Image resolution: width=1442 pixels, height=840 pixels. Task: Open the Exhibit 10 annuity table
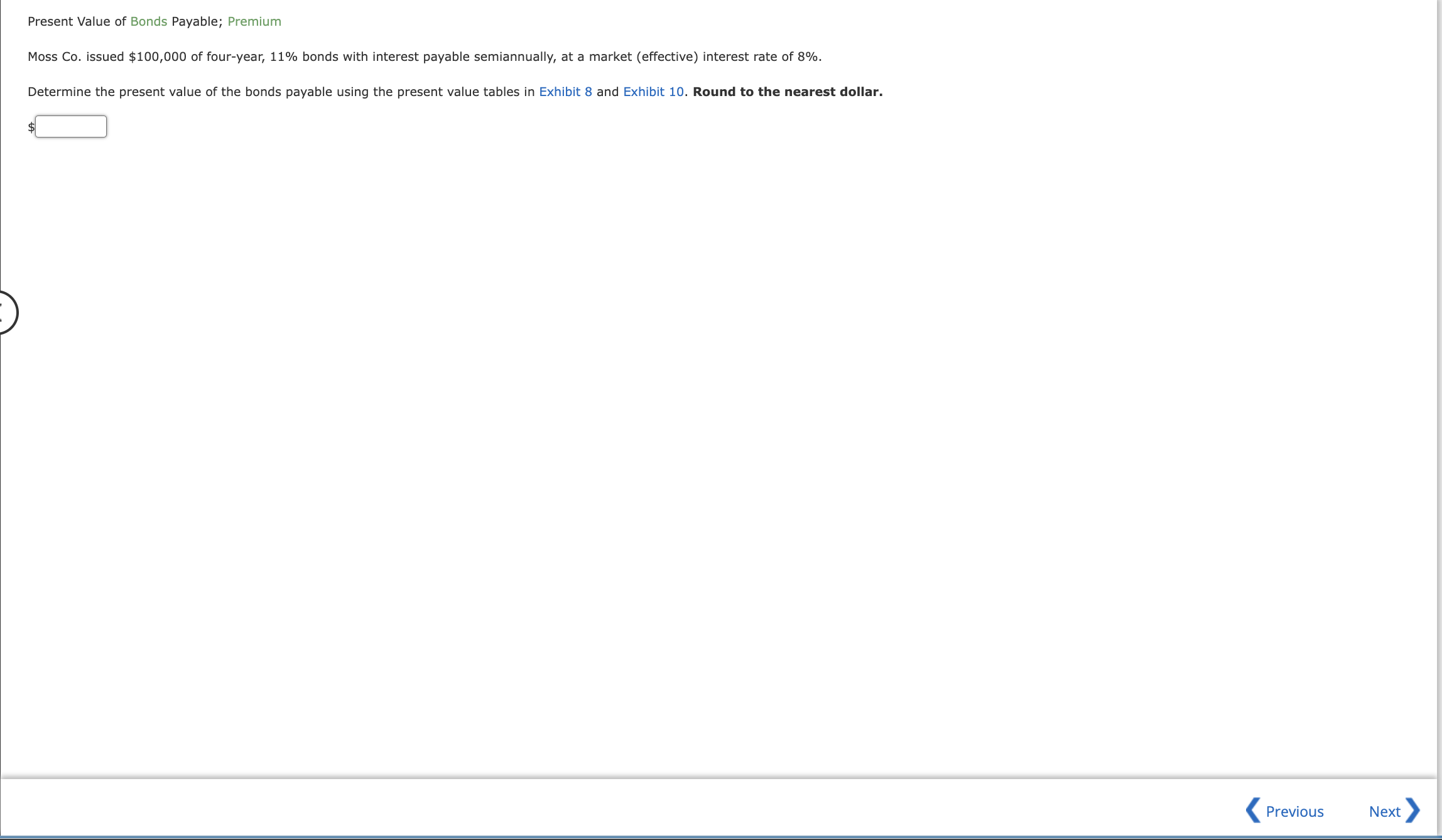(653, 92)
